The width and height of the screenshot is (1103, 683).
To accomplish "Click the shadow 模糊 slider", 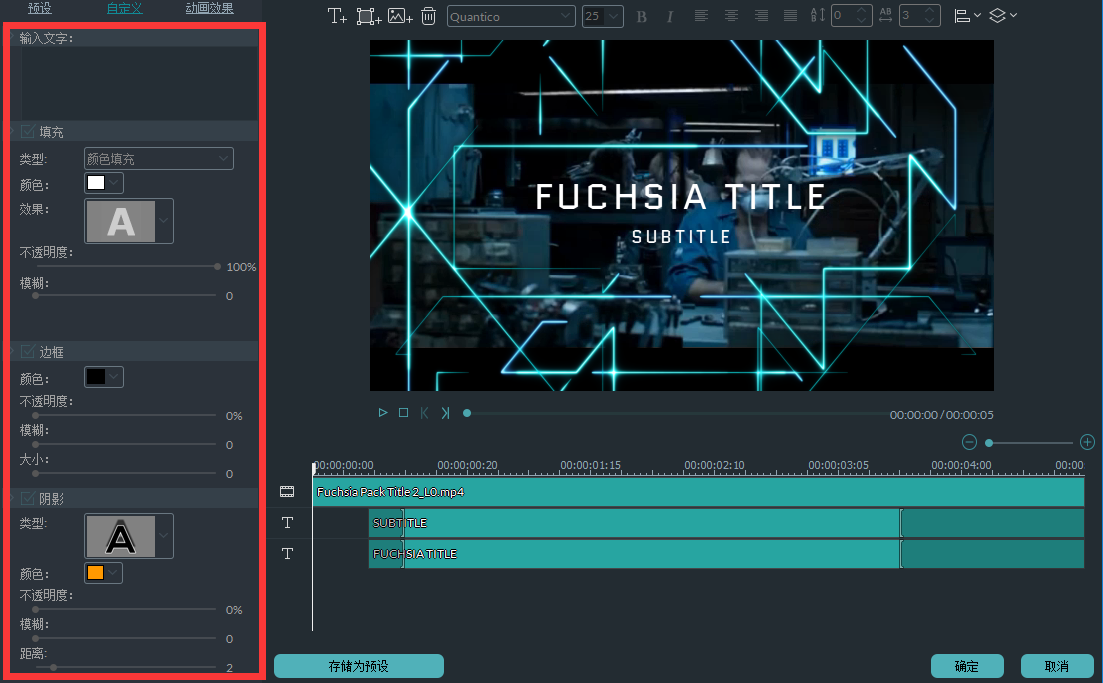I will click(x=125, y=638).
